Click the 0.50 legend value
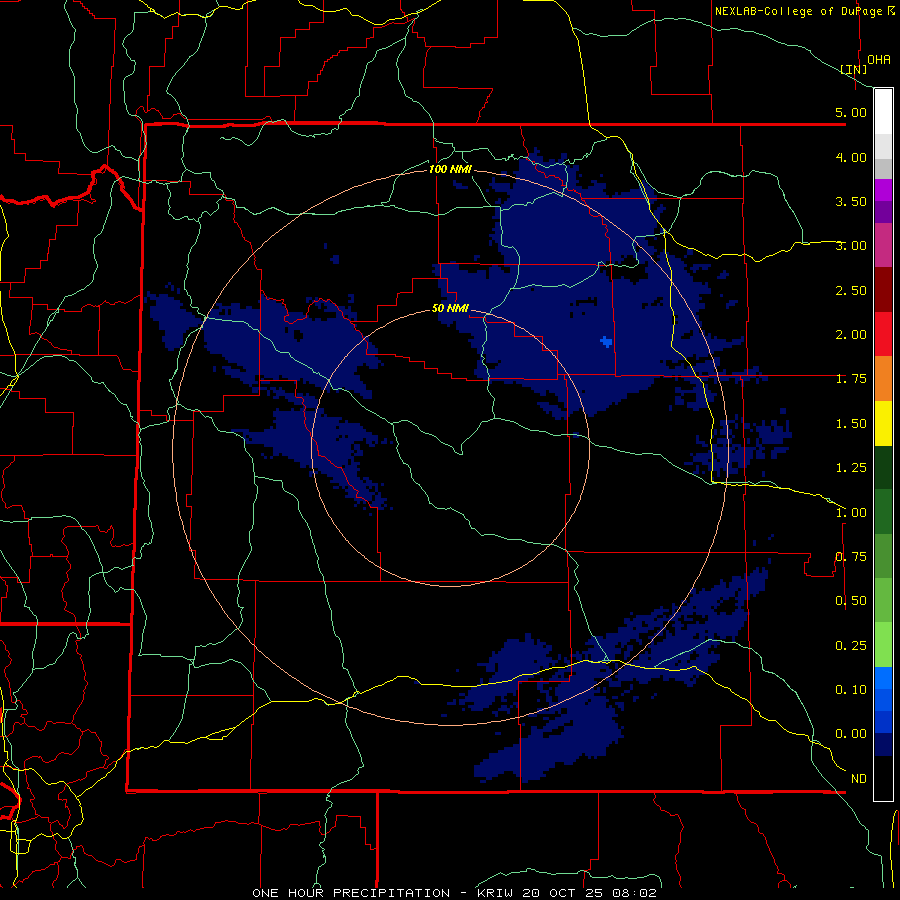This screenshot has width=900, height=900. (851, 601)
